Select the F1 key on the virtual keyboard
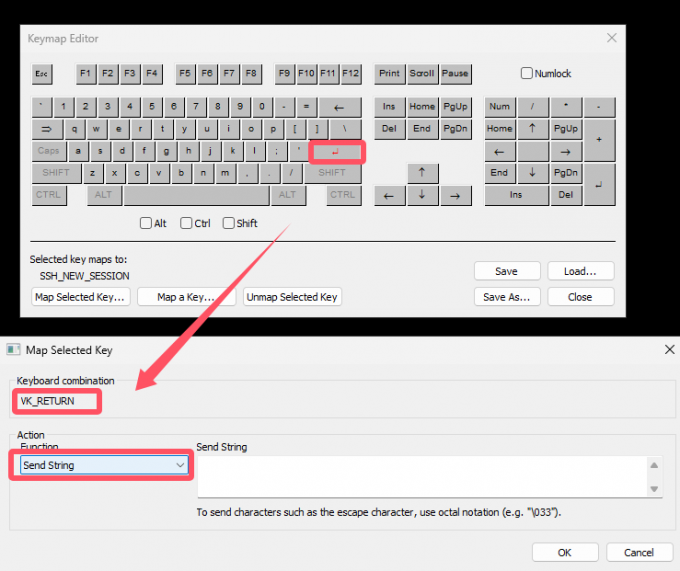The height and width of the screenshot is (571, 680). tap(85, 73)
